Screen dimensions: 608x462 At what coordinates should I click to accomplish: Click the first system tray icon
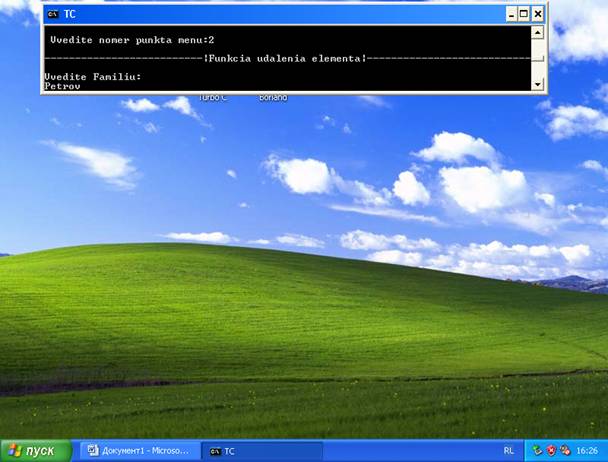pos(537,451)
